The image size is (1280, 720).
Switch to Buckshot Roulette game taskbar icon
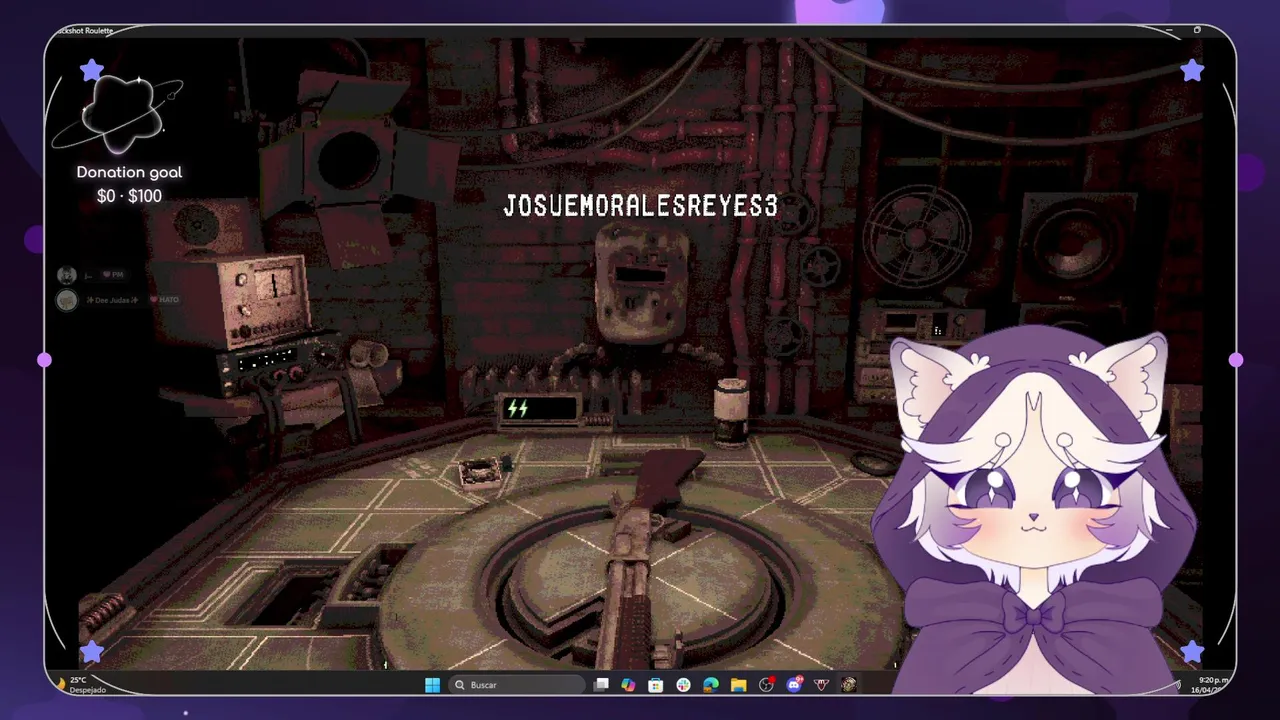click(x=849, y=685)
